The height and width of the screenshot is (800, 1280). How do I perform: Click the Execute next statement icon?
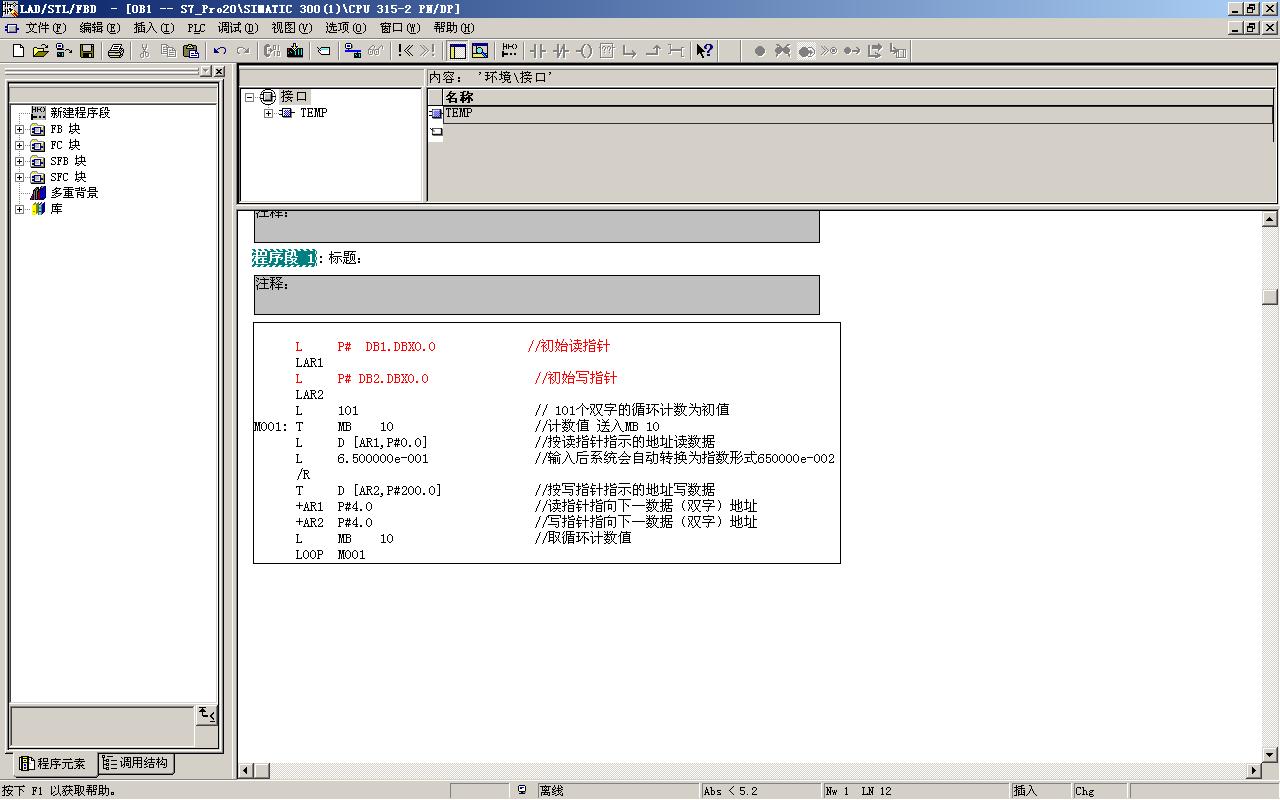pyautogui.click(x=875, y=51)
